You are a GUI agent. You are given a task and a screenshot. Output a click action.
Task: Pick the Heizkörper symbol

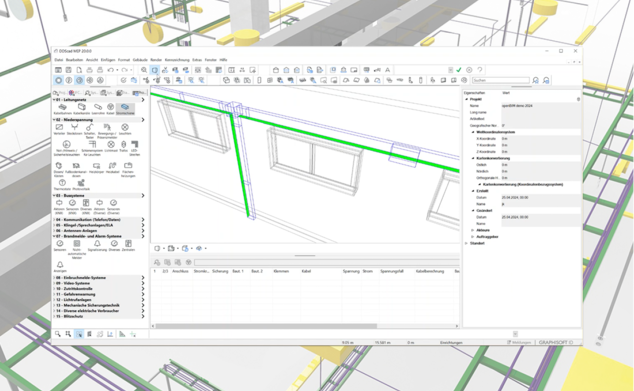[96, 166]
